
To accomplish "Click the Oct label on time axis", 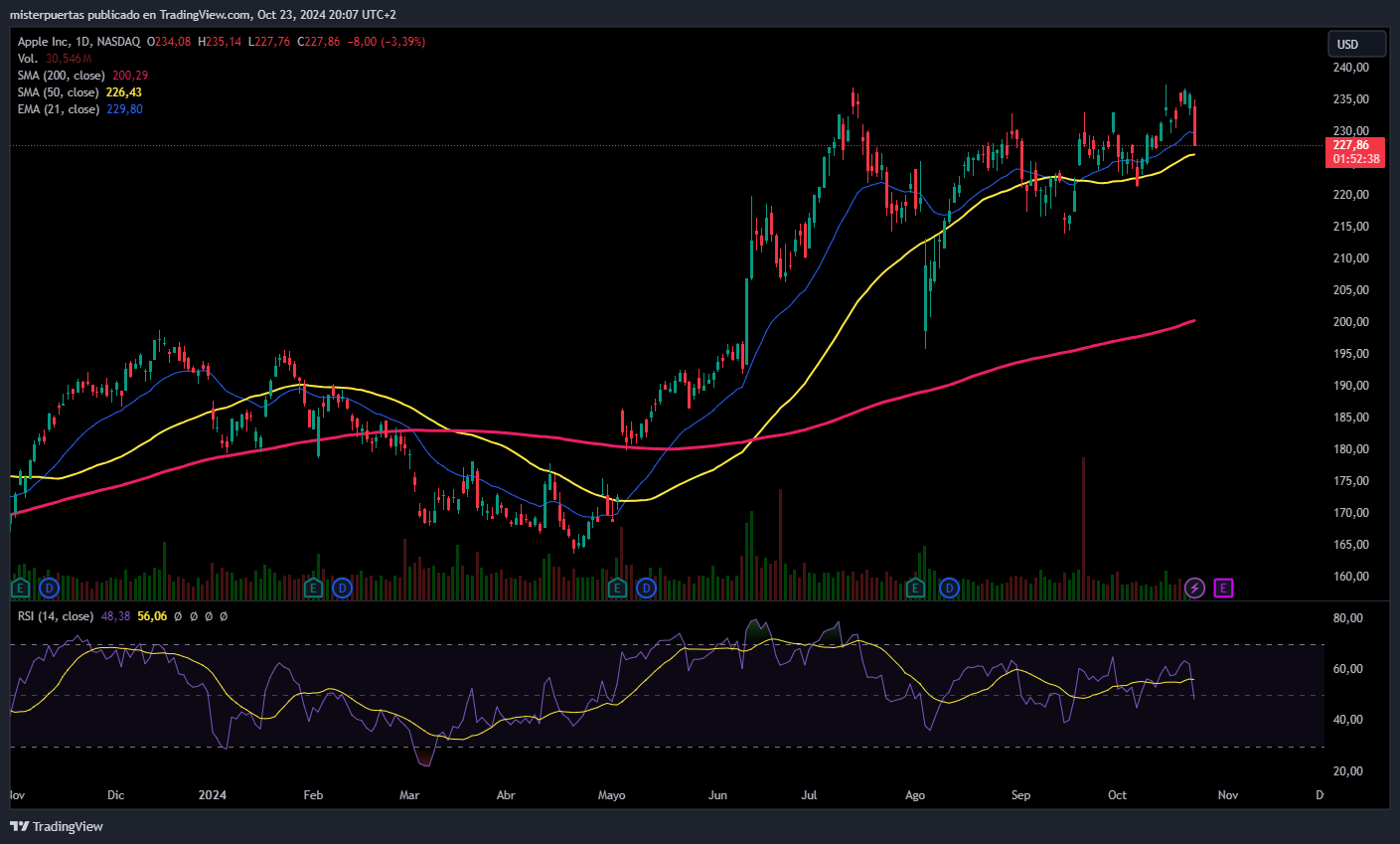I will (x=1118, y=795).
